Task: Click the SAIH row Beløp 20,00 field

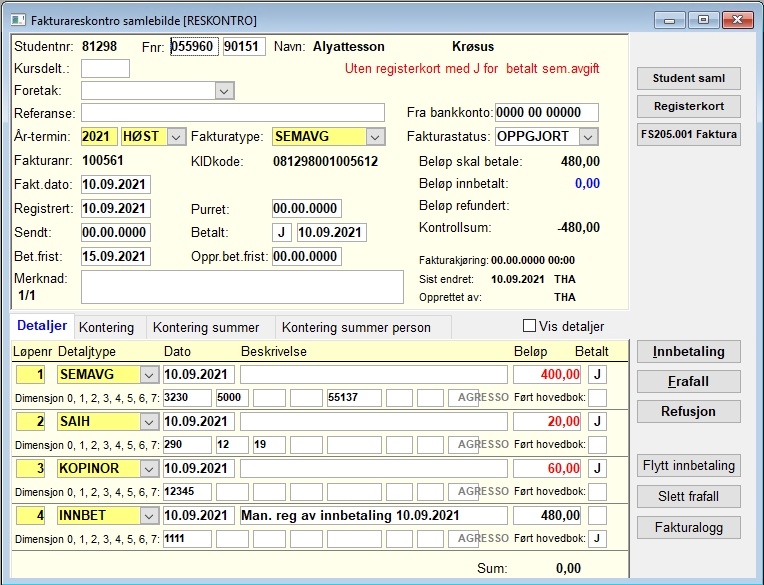Action: (x=547, y=421)
